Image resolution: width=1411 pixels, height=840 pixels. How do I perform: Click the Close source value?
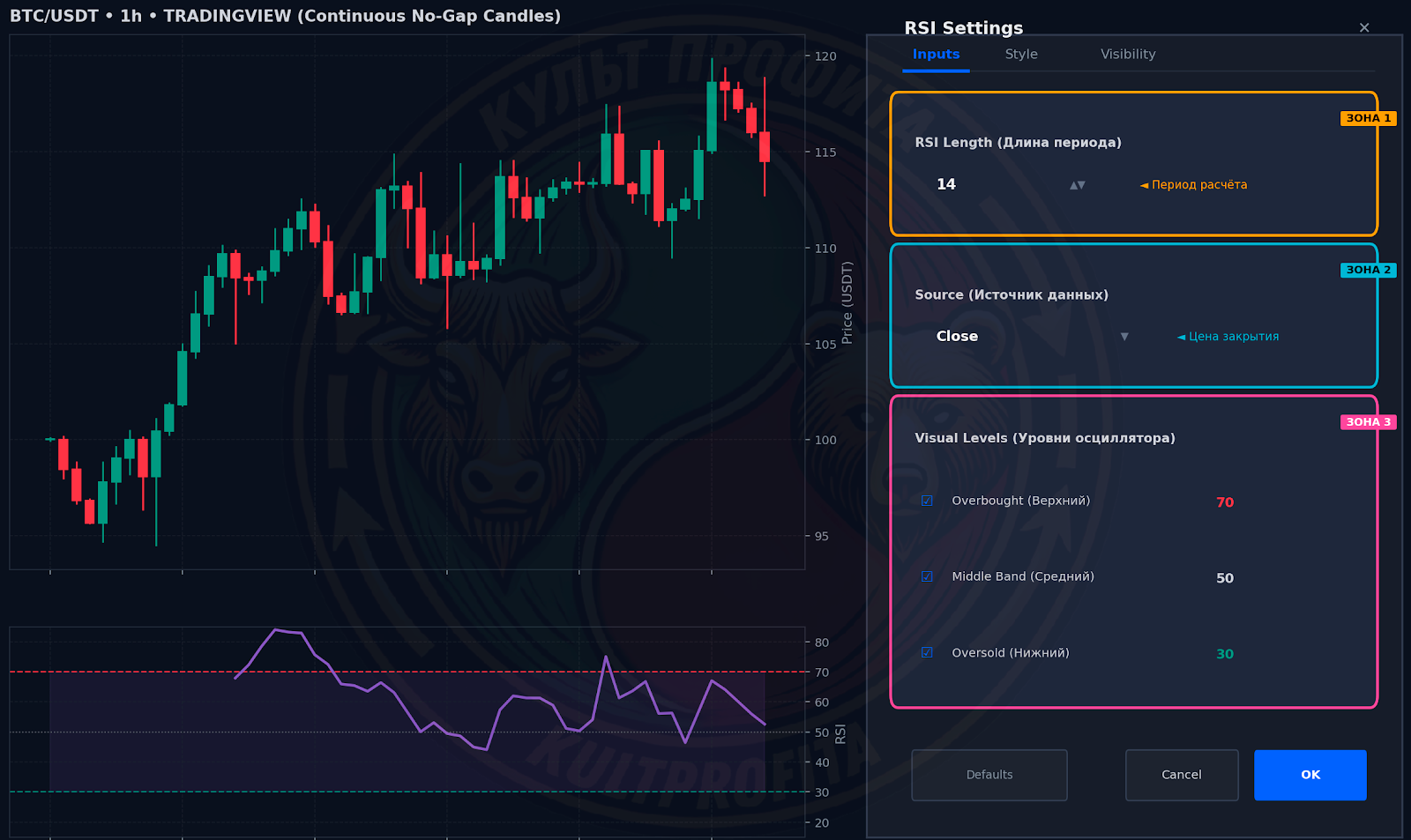[957, 337]
